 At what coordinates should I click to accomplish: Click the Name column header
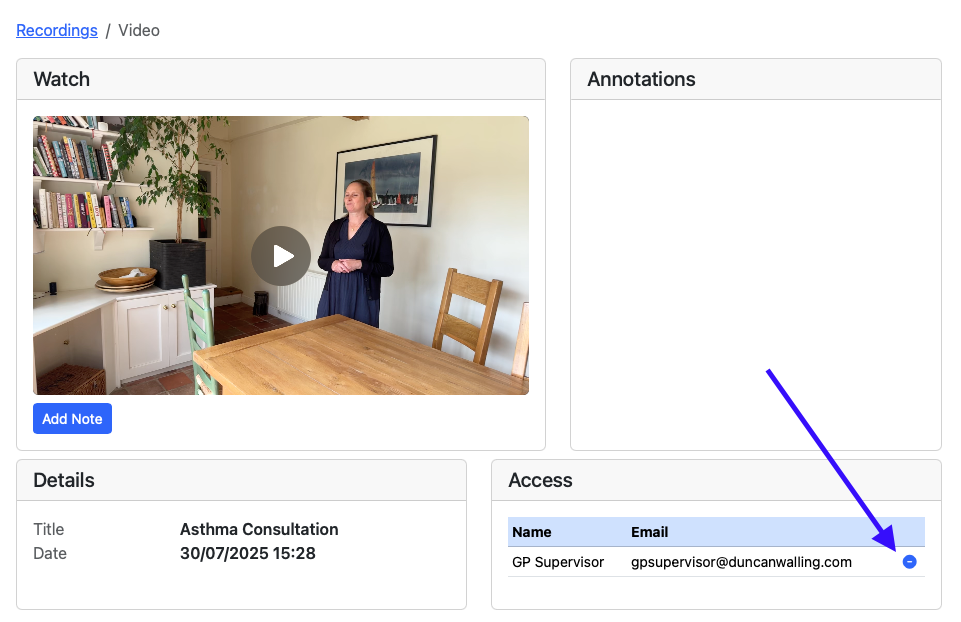(532, 532)
